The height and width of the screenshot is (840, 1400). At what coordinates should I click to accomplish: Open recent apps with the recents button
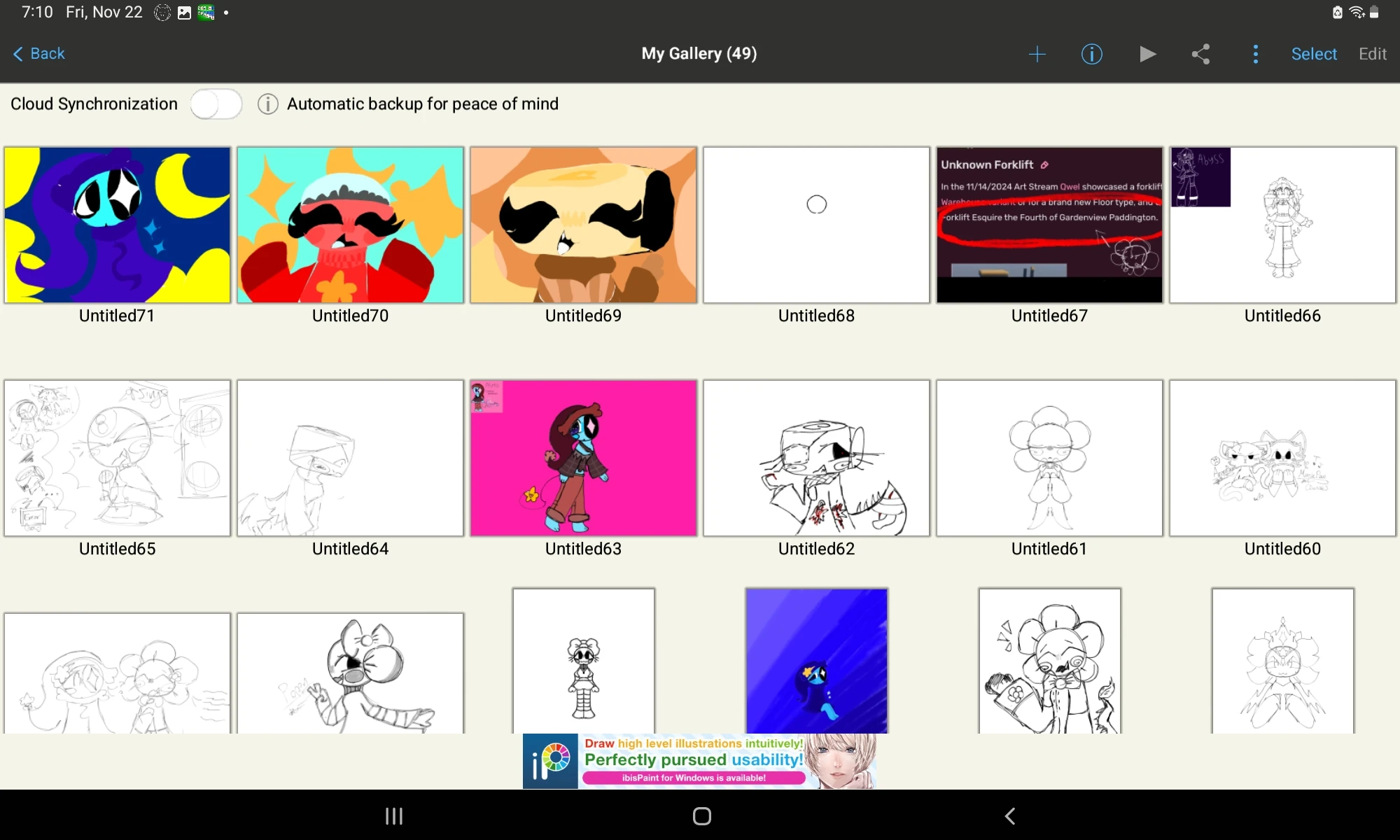pos(393,815)
